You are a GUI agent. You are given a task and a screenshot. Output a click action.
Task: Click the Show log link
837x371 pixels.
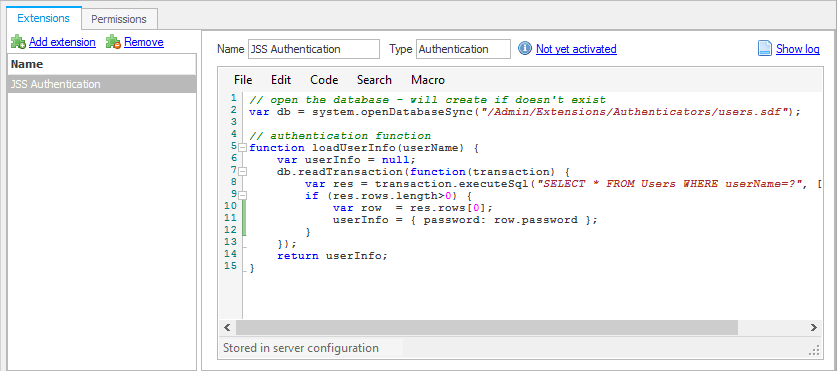(797, 49)
